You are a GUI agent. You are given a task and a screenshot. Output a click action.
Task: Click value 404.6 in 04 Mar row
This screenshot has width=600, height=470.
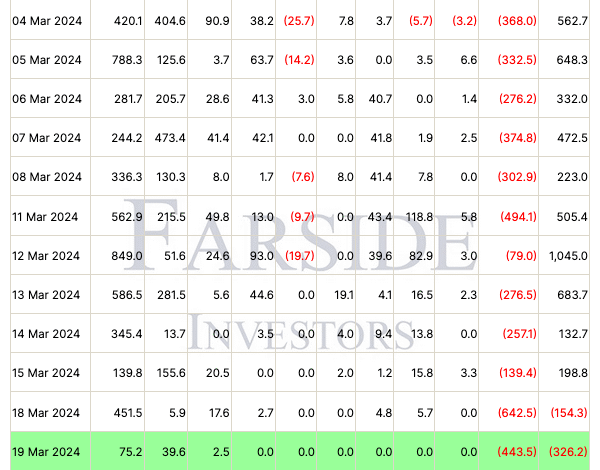pyautogui.click(x=170, y=21)
